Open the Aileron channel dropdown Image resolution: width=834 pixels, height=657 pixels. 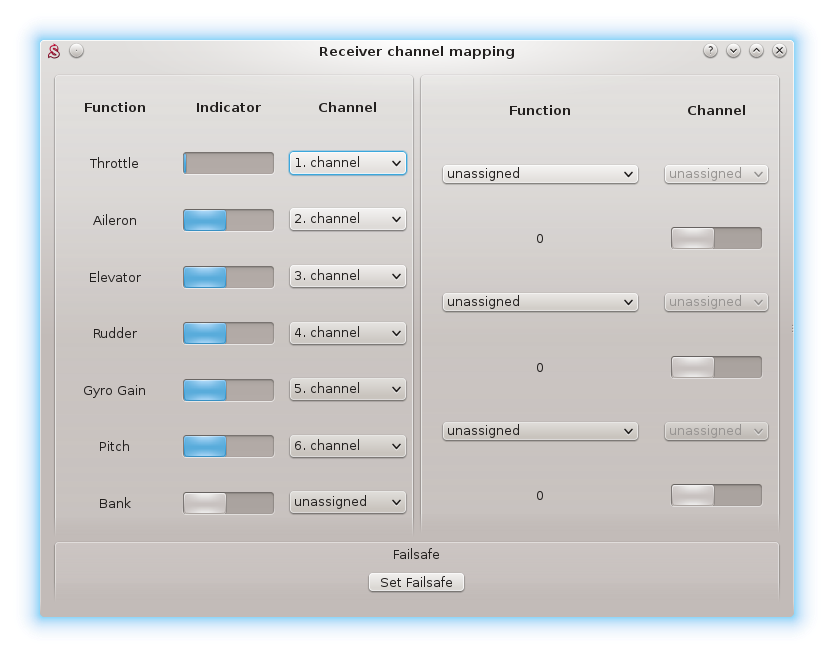tap(347, 219)
